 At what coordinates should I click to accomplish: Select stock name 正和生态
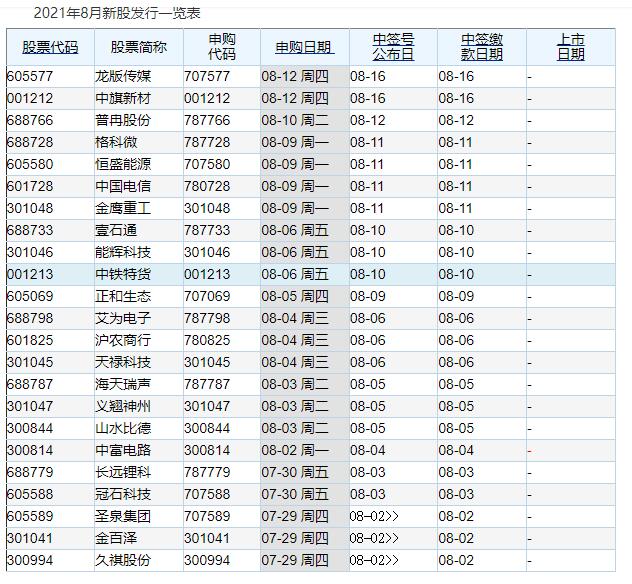(123, 296)
